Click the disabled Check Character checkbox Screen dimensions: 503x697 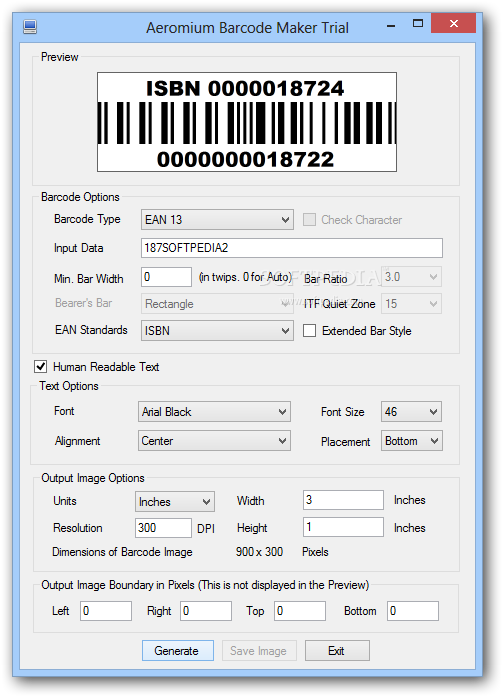point(309,220)
